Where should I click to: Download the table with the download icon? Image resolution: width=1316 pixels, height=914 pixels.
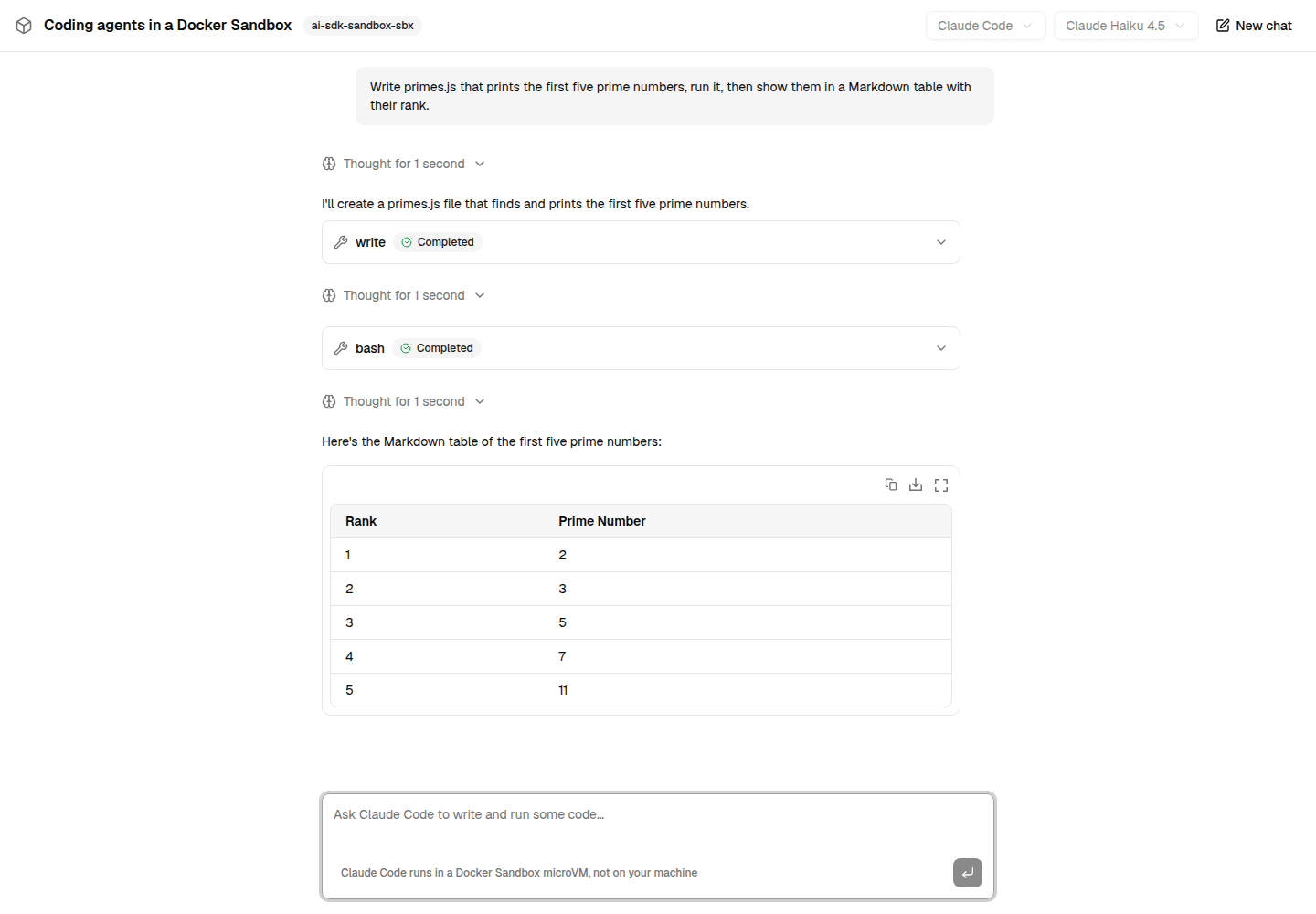pyautogui.click(x=916, y=484)
